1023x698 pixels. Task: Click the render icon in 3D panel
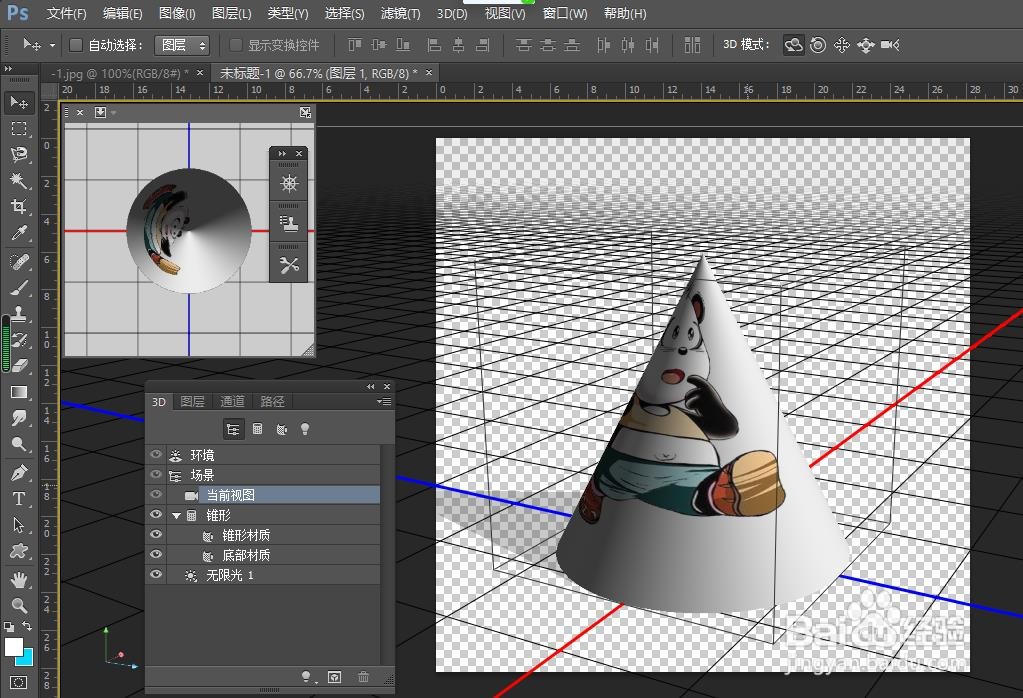(335, 677)
